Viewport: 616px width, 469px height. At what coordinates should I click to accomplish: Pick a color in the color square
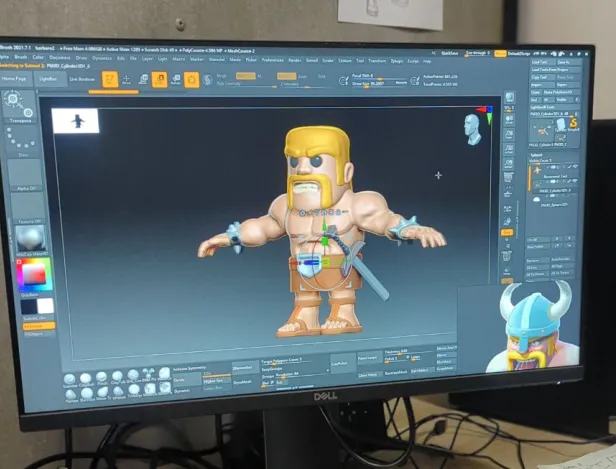pyautogui.click(x=34, y=275)
